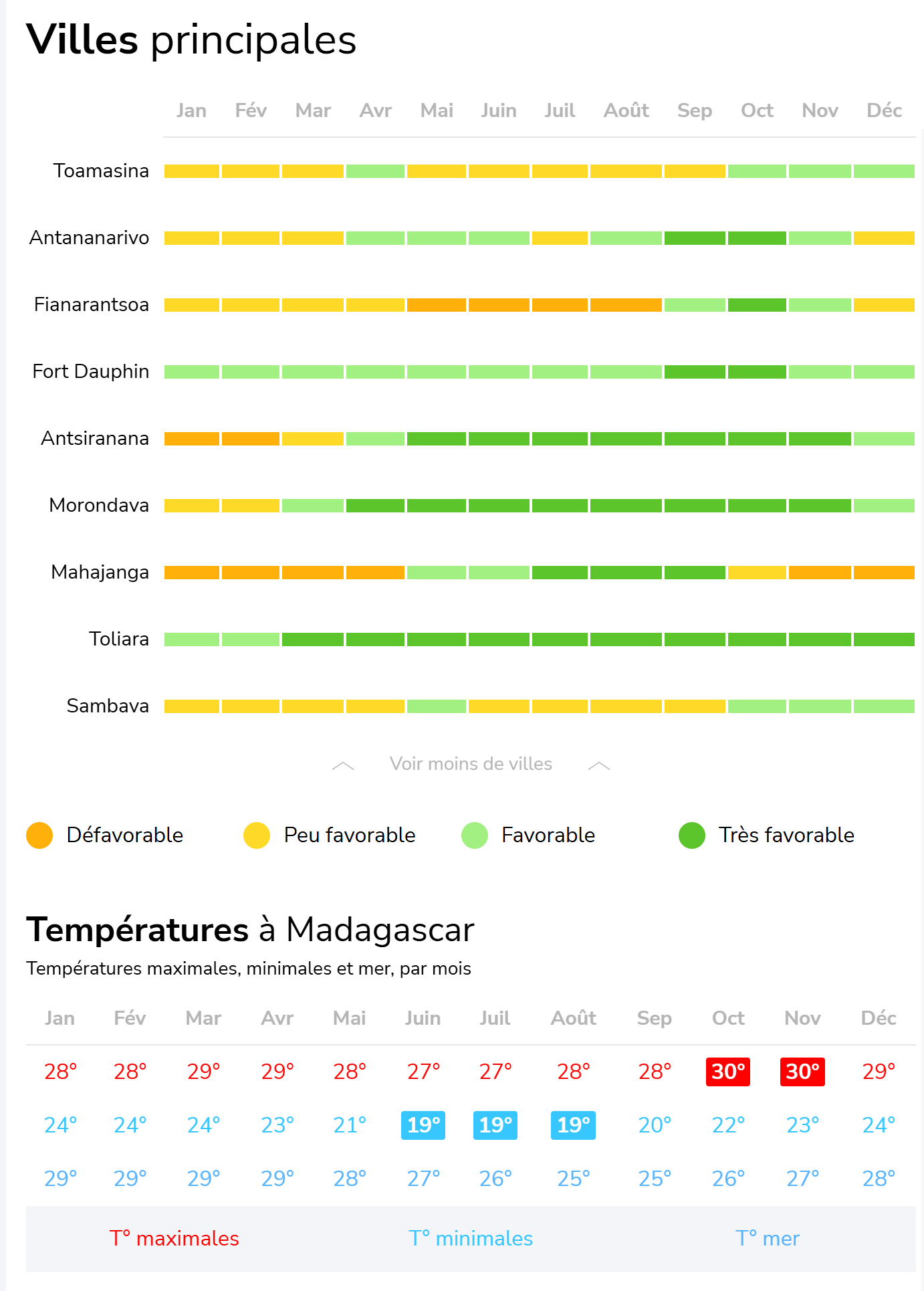The image size is (924, 1291).
Task: Click Mahajanga October yellow bar
Action: tap(757, 573)
